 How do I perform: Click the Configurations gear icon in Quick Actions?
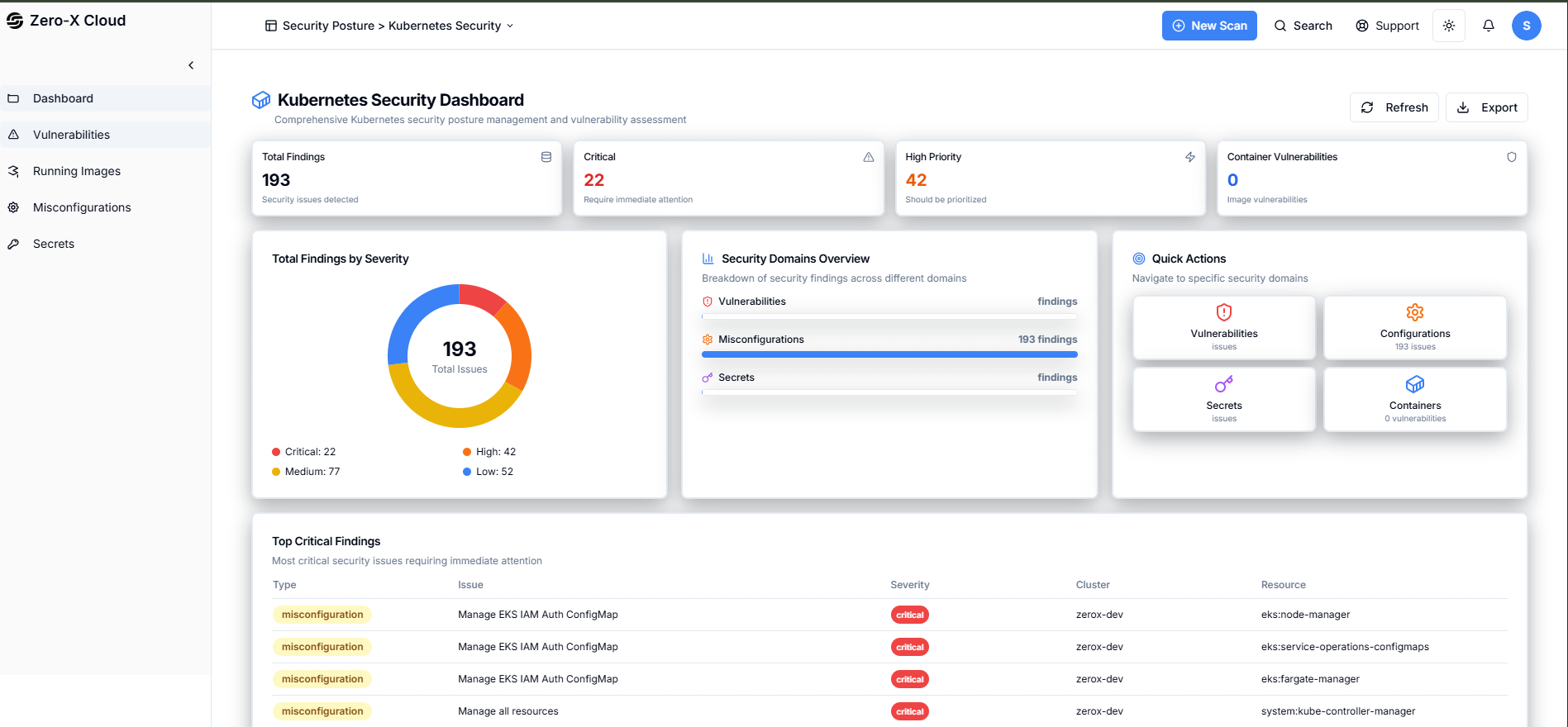click(1414, 312)
